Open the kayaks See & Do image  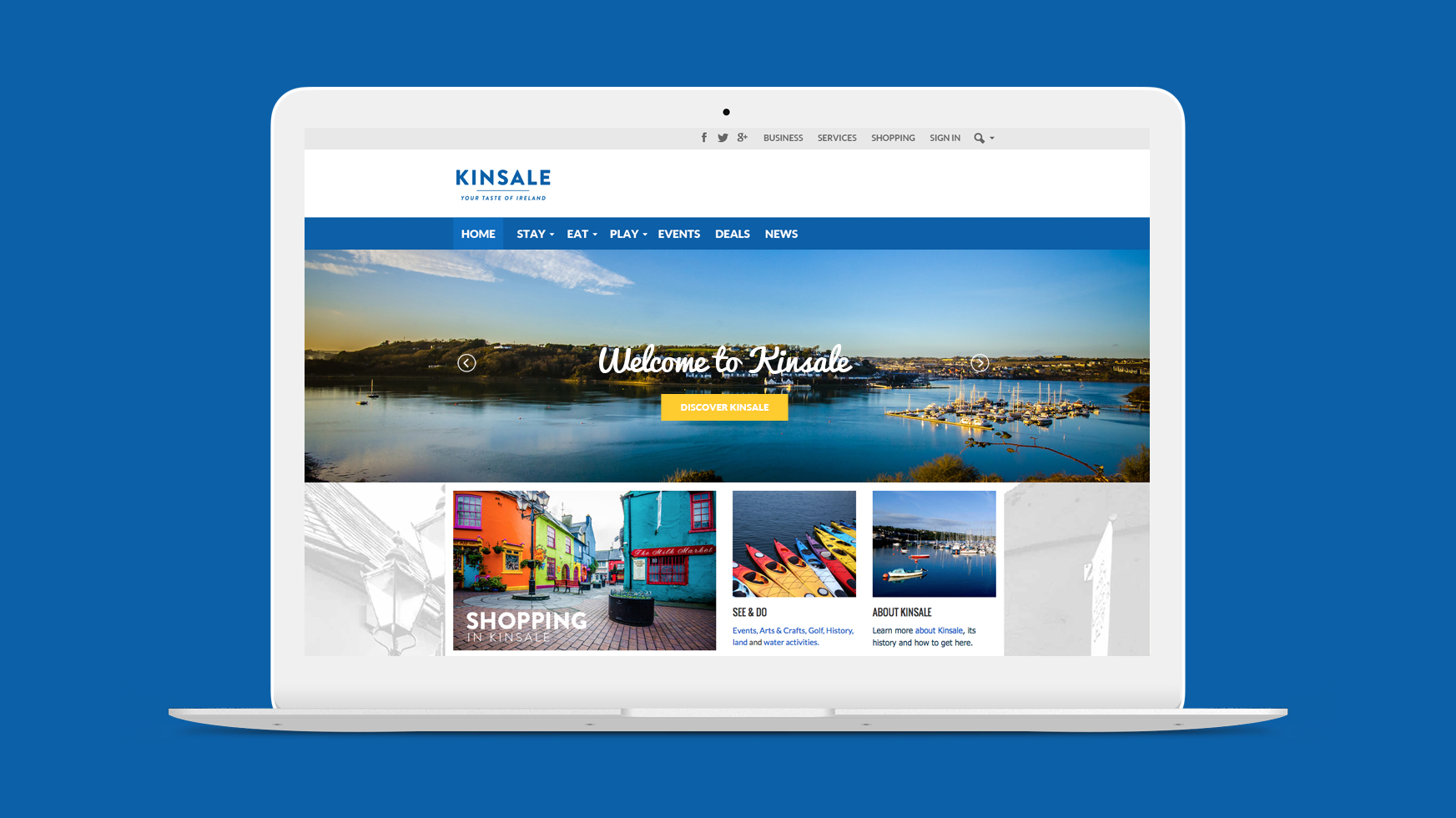(794, 543)
